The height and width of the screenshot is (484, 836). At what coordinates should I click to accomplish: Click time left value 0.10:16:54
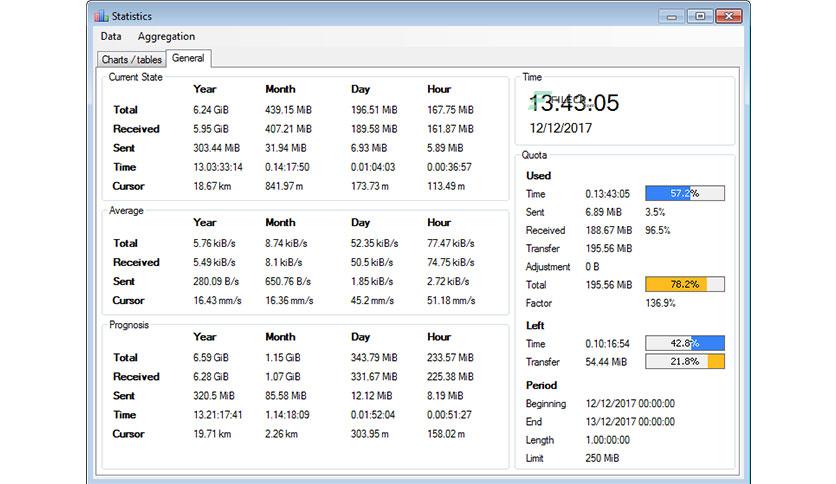[607, 344]
